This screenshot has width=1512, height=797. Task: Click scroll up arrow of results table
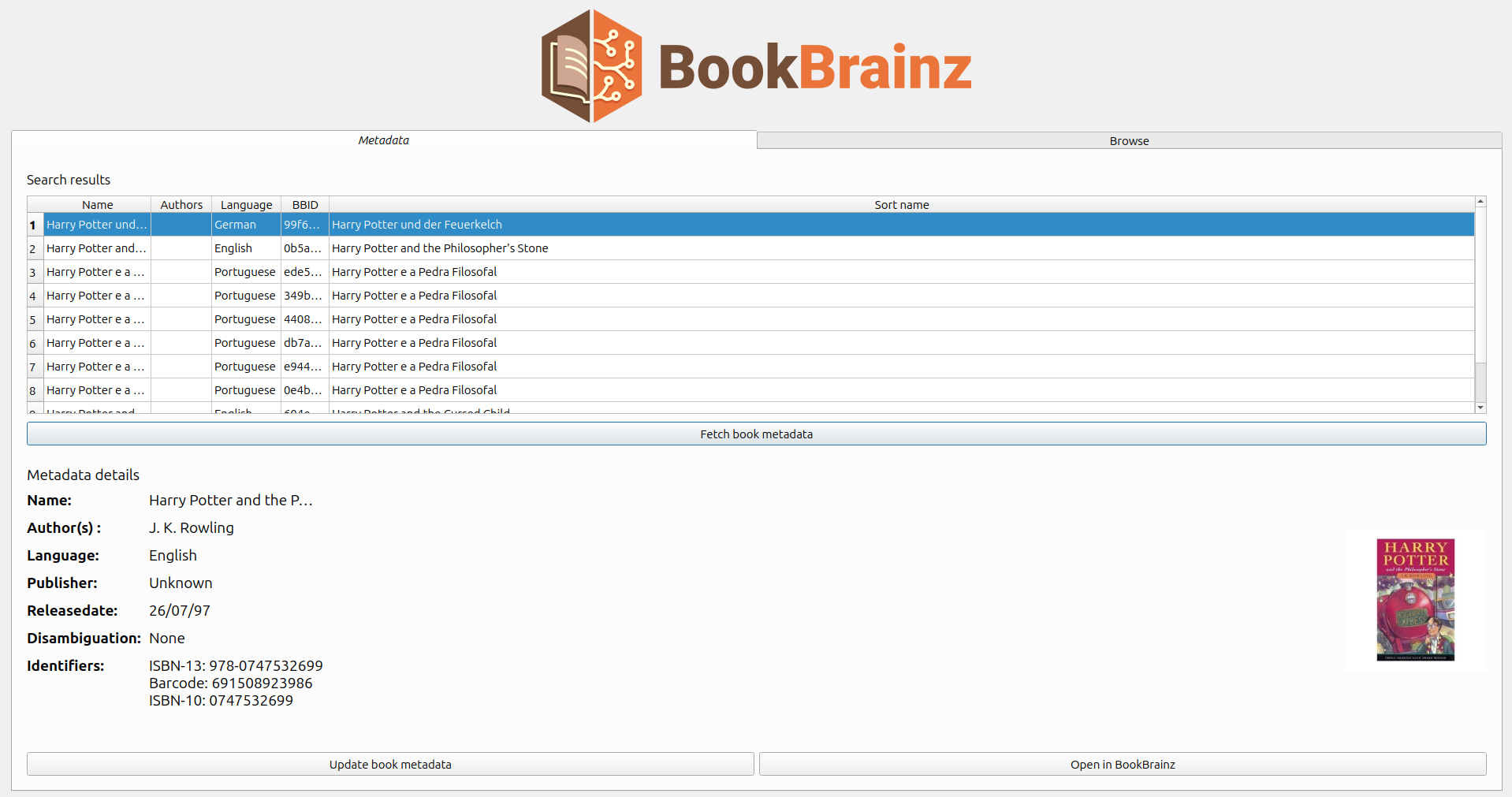click(x=1480, y=202)
